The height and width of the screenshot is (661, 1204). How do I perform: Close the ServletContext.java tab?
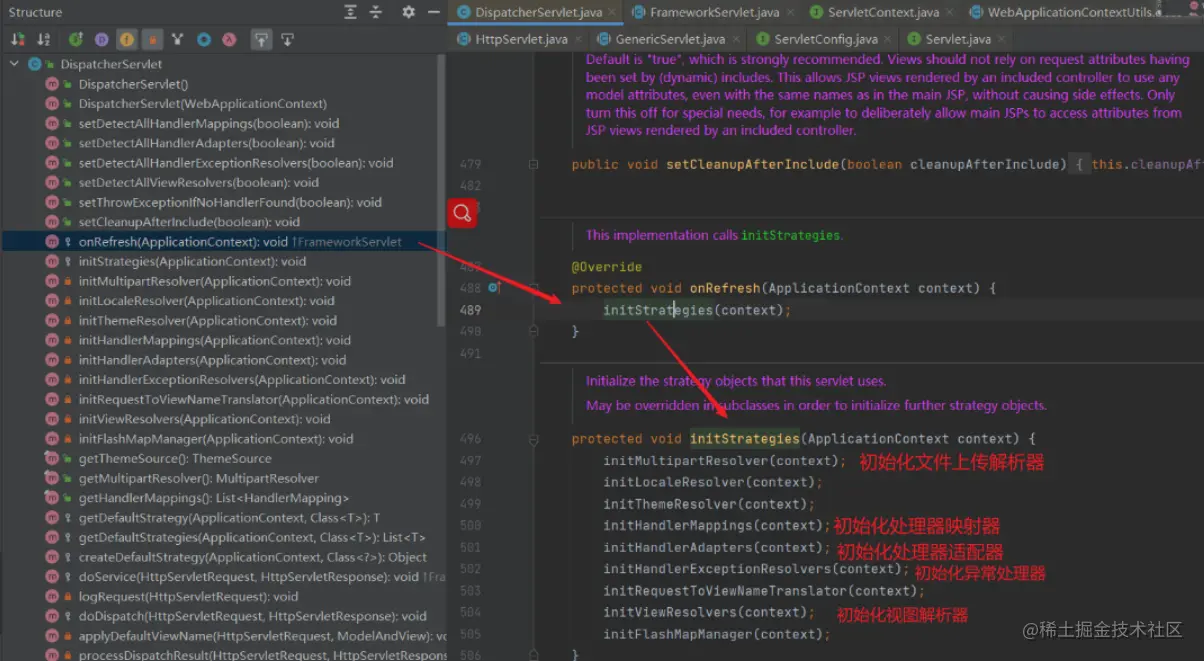(x=950, y=13)
